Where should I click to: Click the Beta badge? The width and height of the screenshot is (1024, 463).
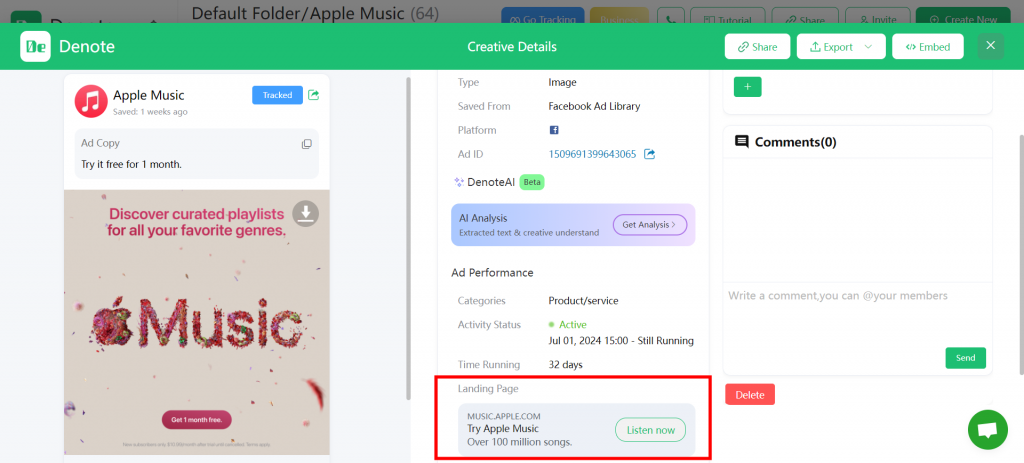click(532, 182)
